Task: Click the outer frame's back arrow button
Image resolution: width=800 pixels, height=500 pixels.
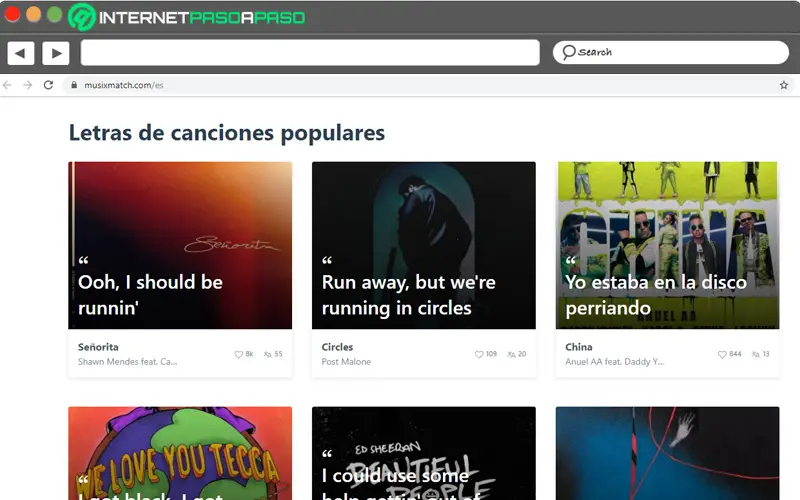Action: 20,53
